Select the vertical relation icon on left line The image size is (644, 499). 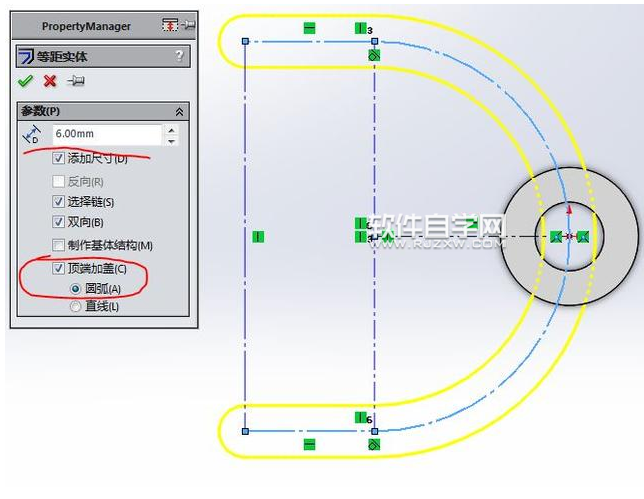pyautogui.click(x=258, y=236)
